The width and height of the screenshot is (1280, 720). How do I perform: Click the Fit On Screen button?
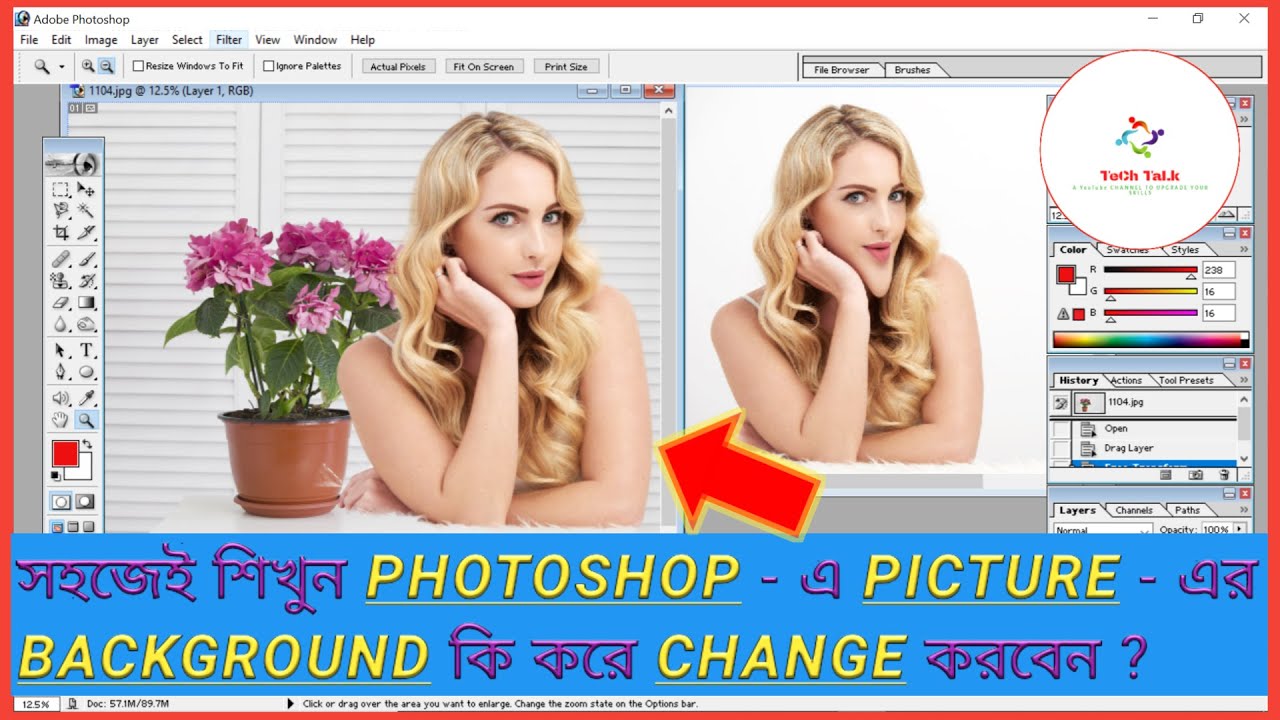(484, 67)
